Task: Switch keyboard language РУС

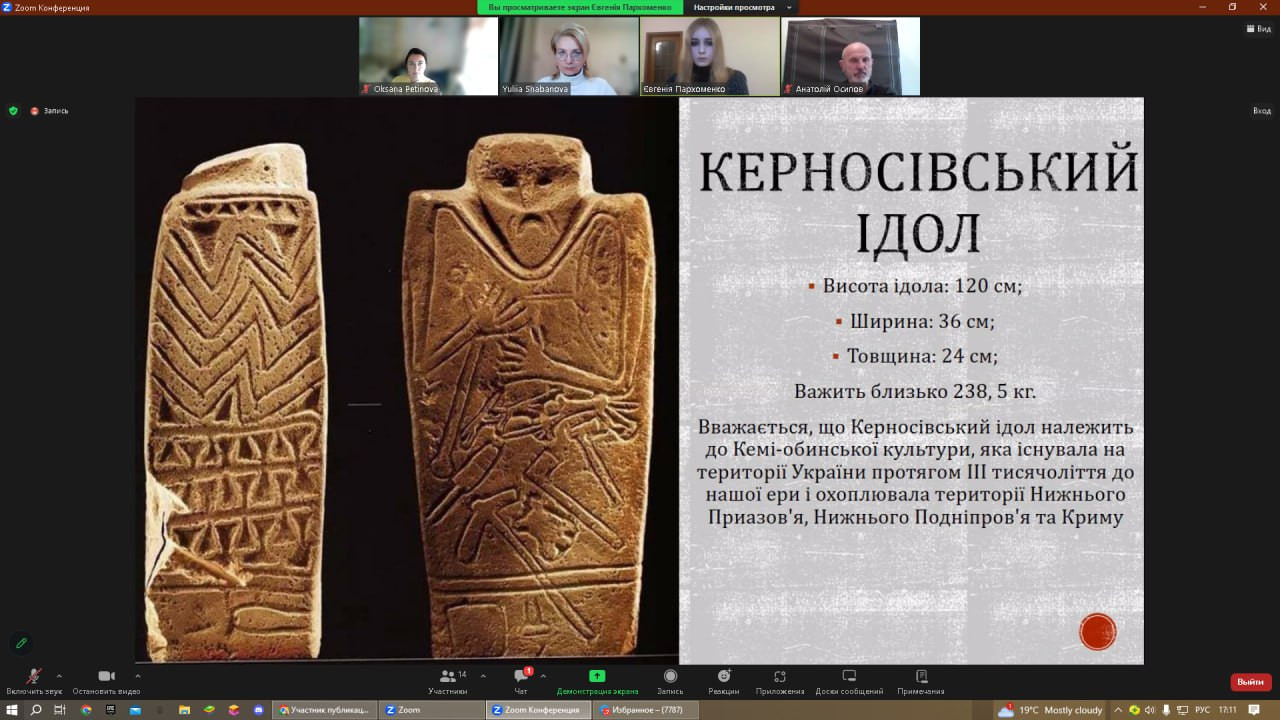Action: pyautogui.click(x=1203, y=710)
